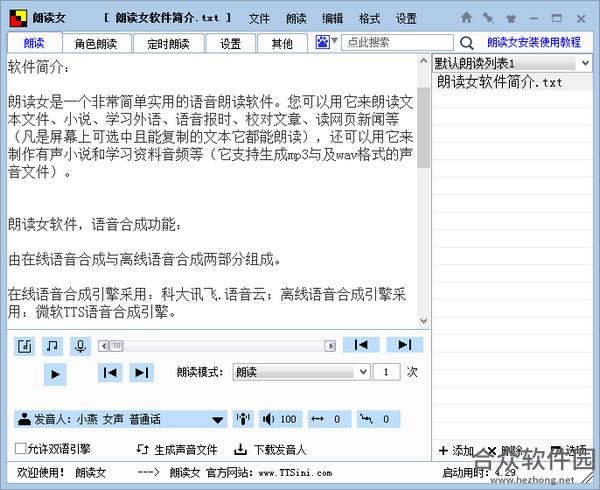Click the home icon in title bar

(466, 18)
